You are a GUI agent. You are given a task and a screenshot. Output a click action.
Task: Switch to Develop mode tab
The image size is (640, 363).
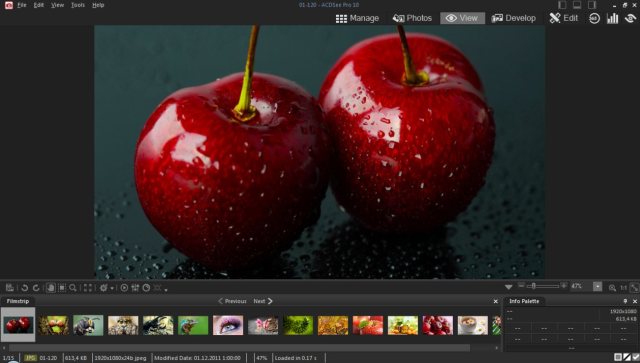pos(513,18)
